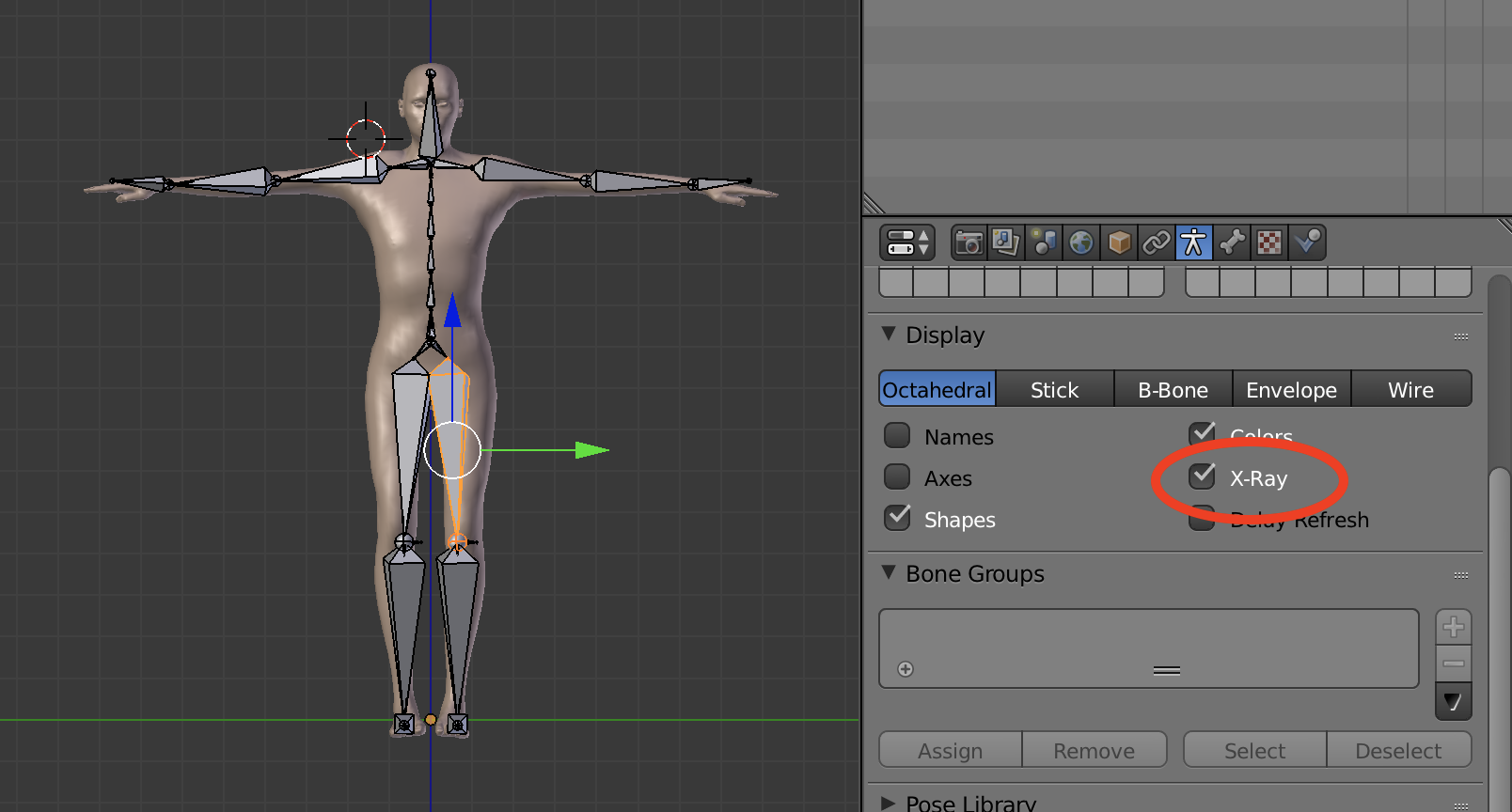1512x812 pixels.
Task: Uncheck the X-Ray checkbox
Action: 1203,476
